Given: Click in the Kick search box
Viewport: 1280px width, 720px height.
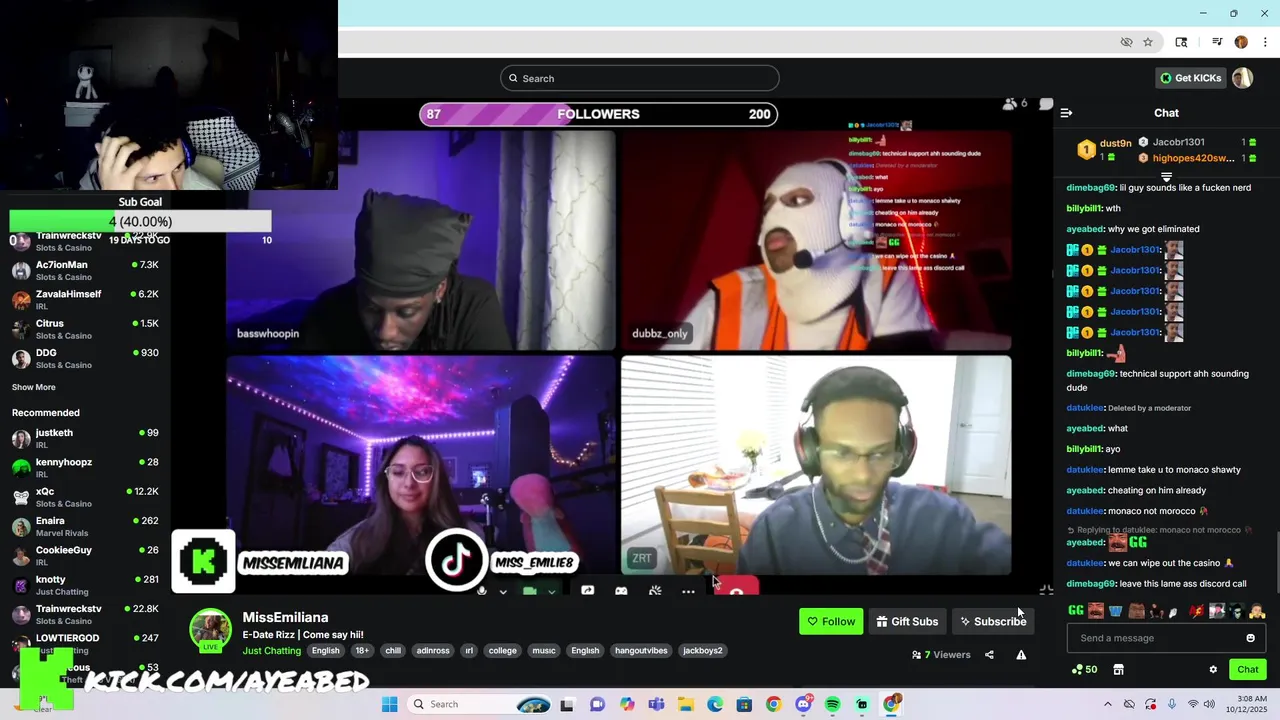Looking at the screenshot, I should click(640, 78).
